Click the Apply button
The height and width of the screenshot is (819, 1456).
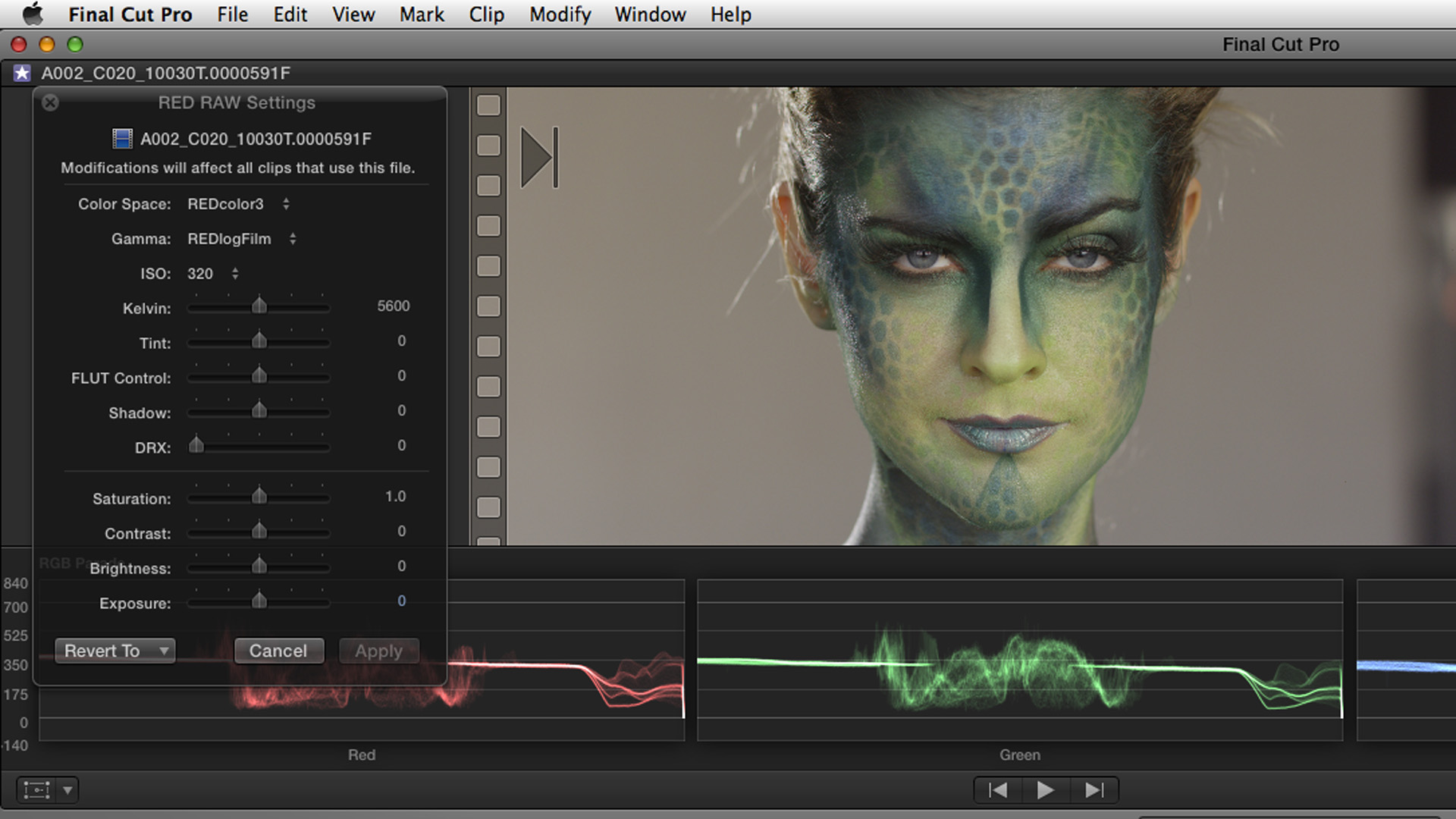coord(378,651)
